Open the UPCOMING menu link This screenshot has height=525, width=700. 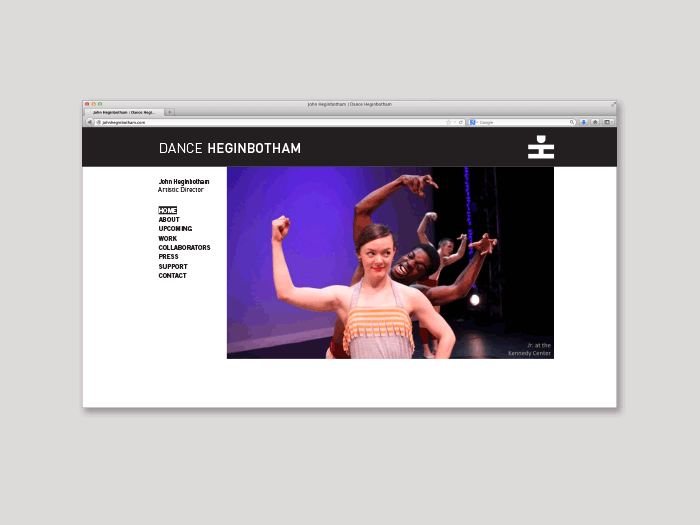[x=175, y=229]
